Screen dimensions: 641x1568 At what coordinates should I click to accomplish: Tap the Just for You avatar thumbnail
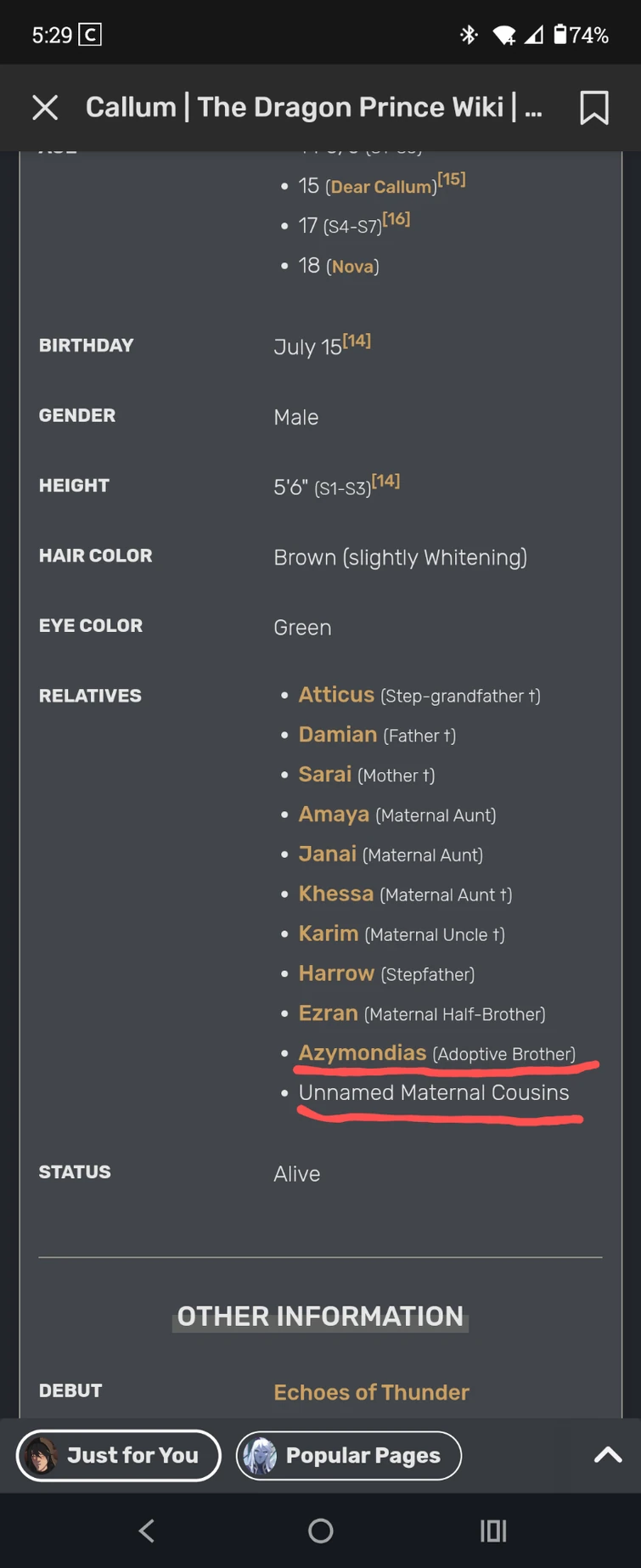(x=40, y=1455)
